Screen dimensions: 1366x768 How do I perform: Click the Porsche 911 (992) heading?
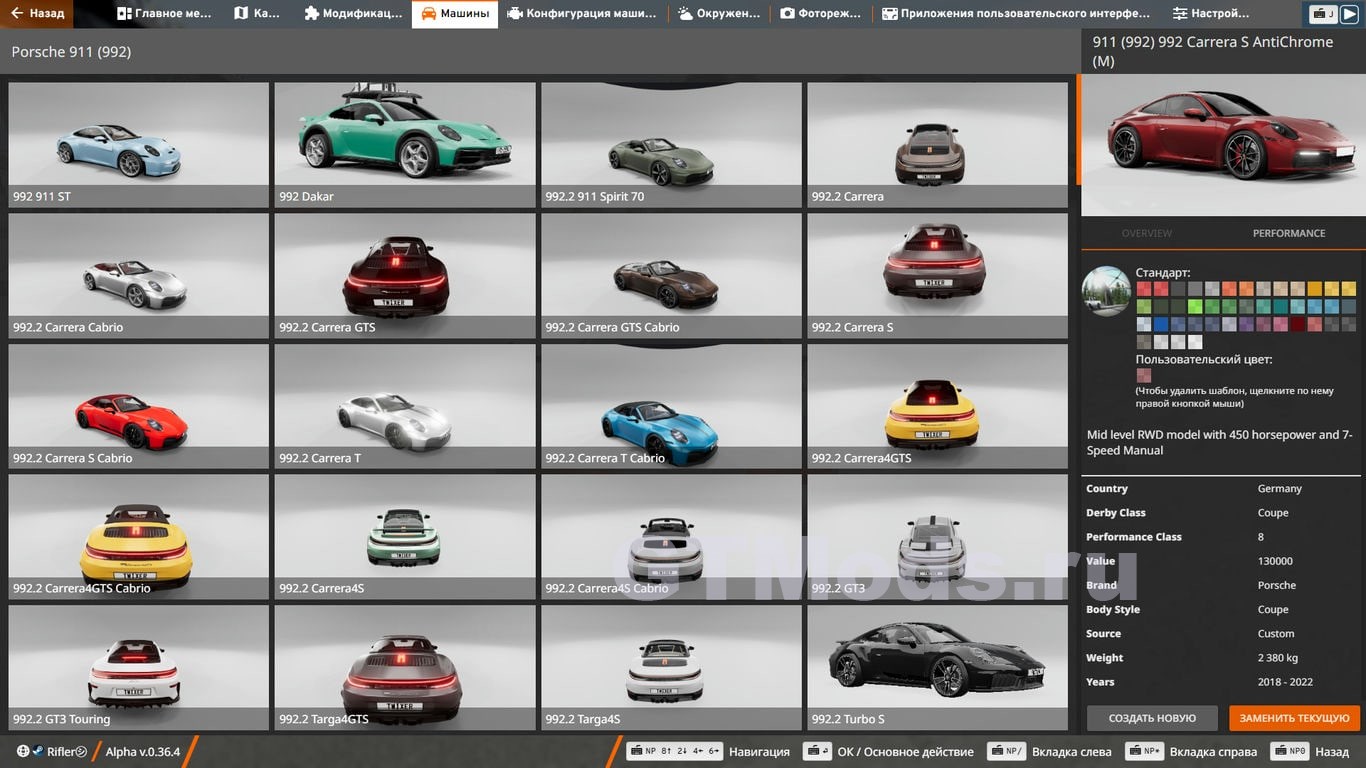(x=71, y=51)
